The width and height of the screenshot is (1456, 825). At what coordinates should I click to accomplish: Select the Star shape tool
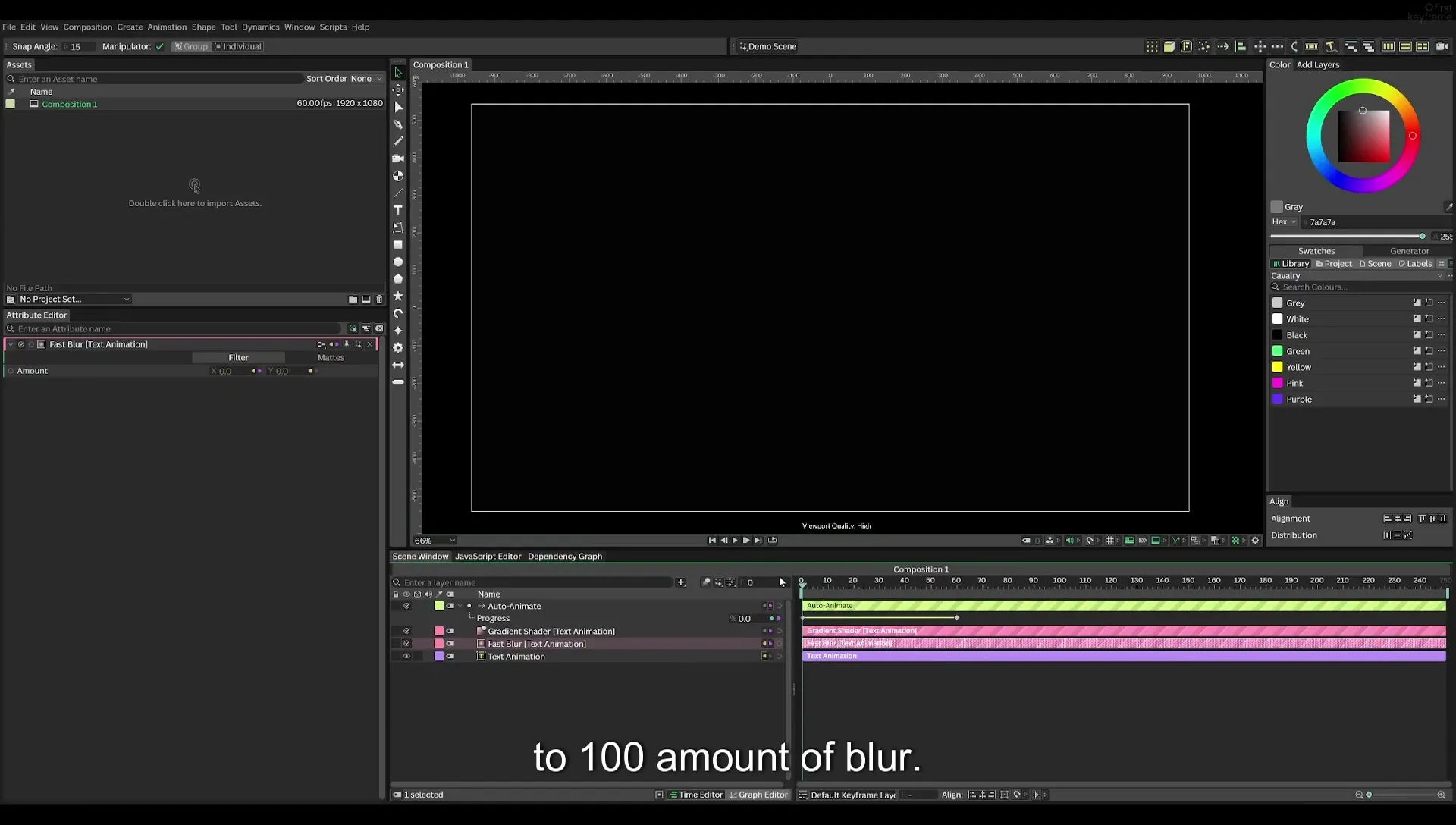(398, 296)
